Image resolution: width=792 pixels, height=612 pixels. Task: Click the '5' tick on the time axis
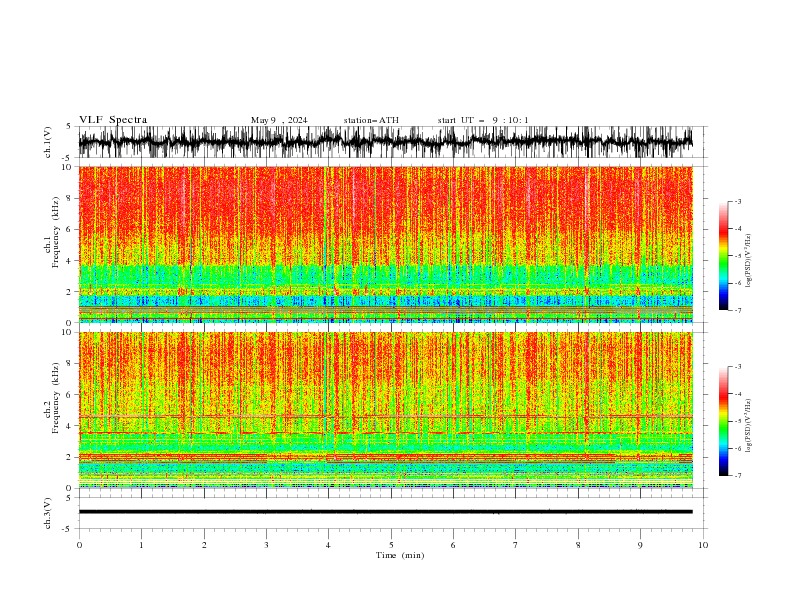[391, 545]
